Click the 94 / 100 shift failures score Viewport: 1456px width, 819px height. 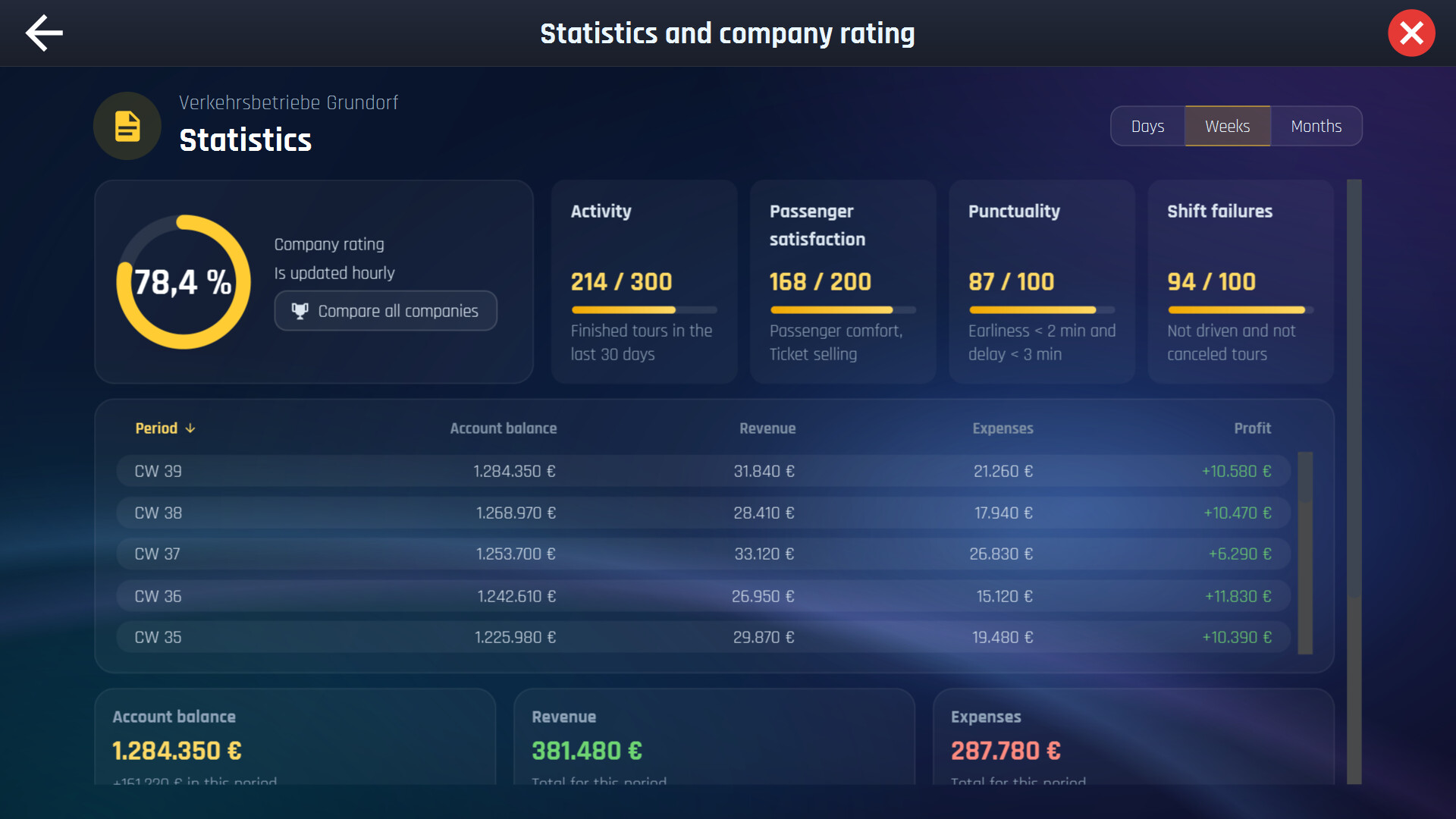(x=1211, y=281)
